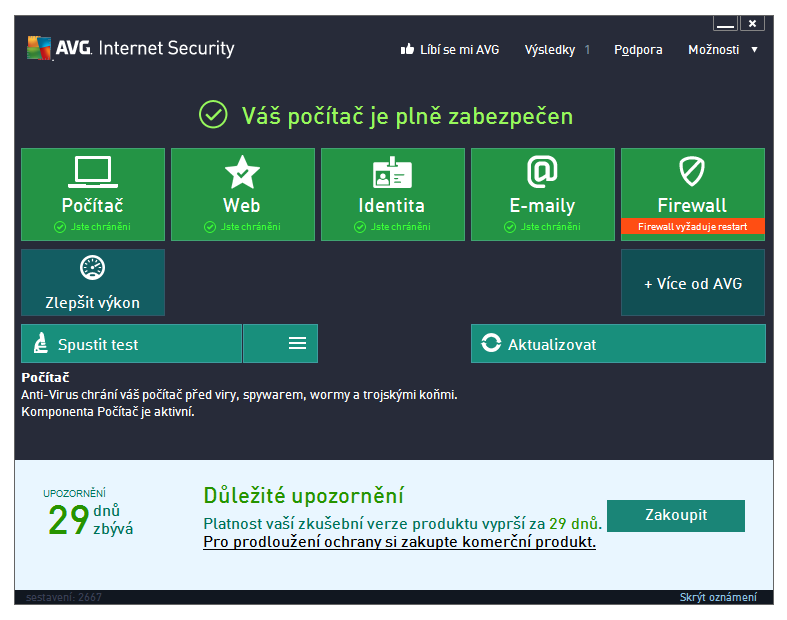Image resolution: width=787 pixels, height=620 pixels.
Task: Click the Zlepšit výkon speedometer icon
Action: pos(93,268)
